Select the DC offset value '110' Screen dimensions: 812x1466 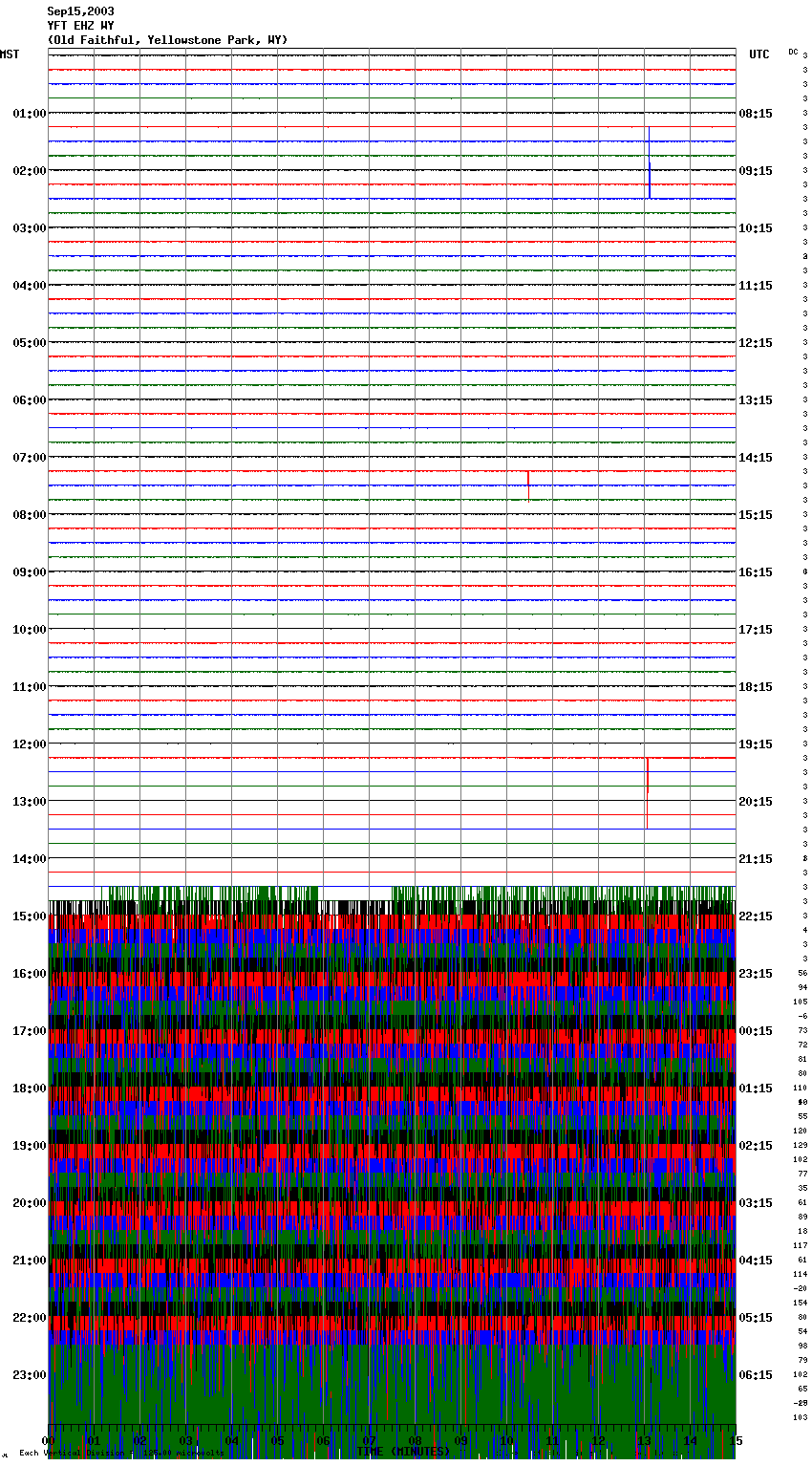coord(801,1088)
